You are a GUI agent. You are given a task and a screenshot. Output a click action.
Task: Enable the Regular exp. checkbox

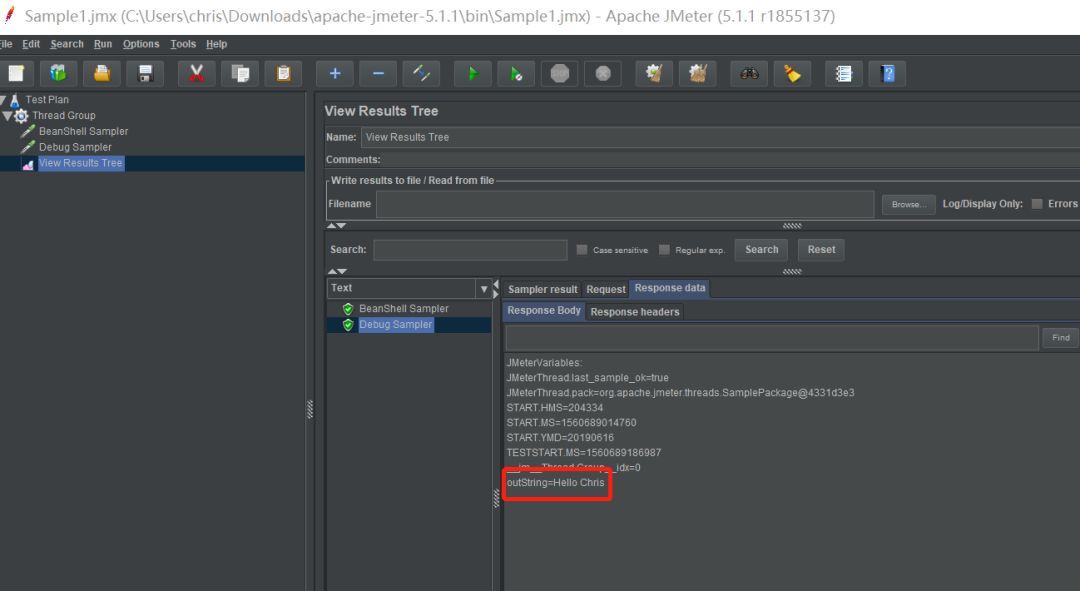664,250
